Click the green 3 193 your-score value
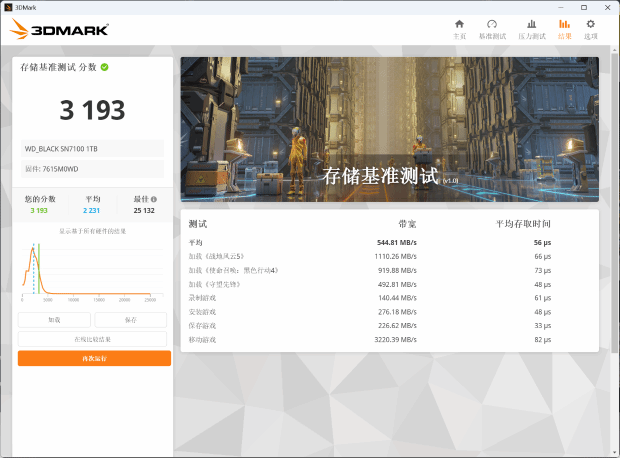The image size is (620, 458). (39, 210)
